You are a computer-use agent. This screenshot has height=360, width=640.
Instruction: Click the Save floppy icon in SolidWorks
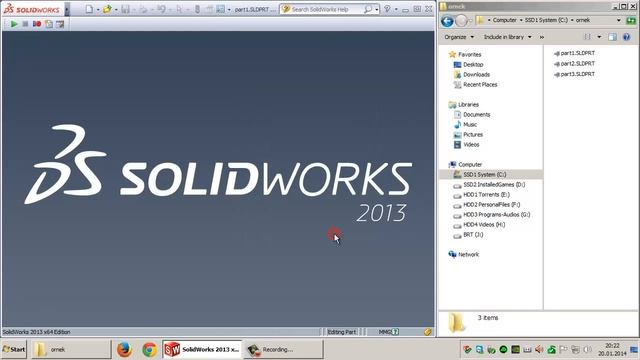pos(125,9)
